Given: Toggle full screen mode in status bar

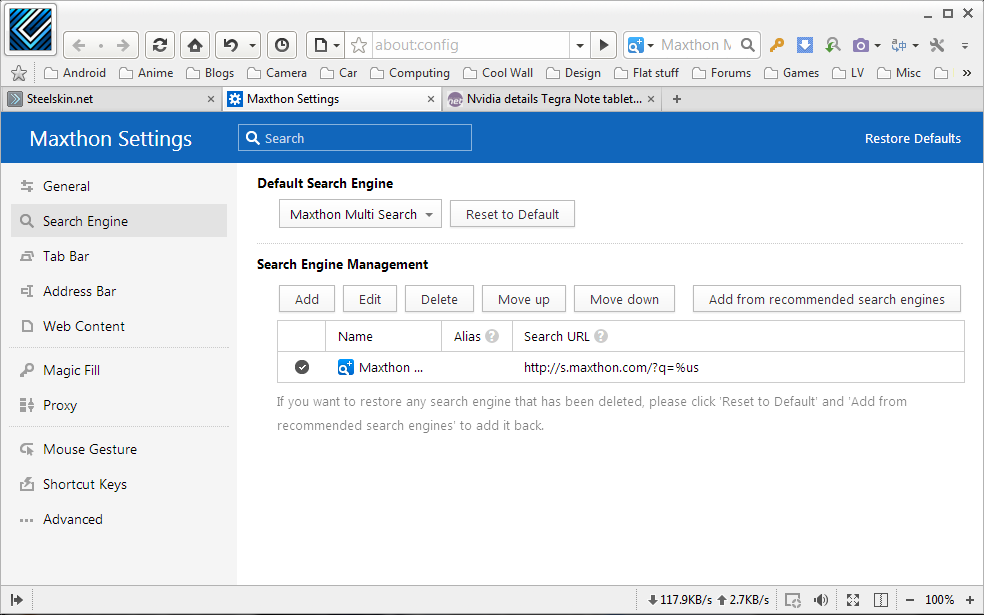Looking at the screenshot, I should [x=853, y=600].
